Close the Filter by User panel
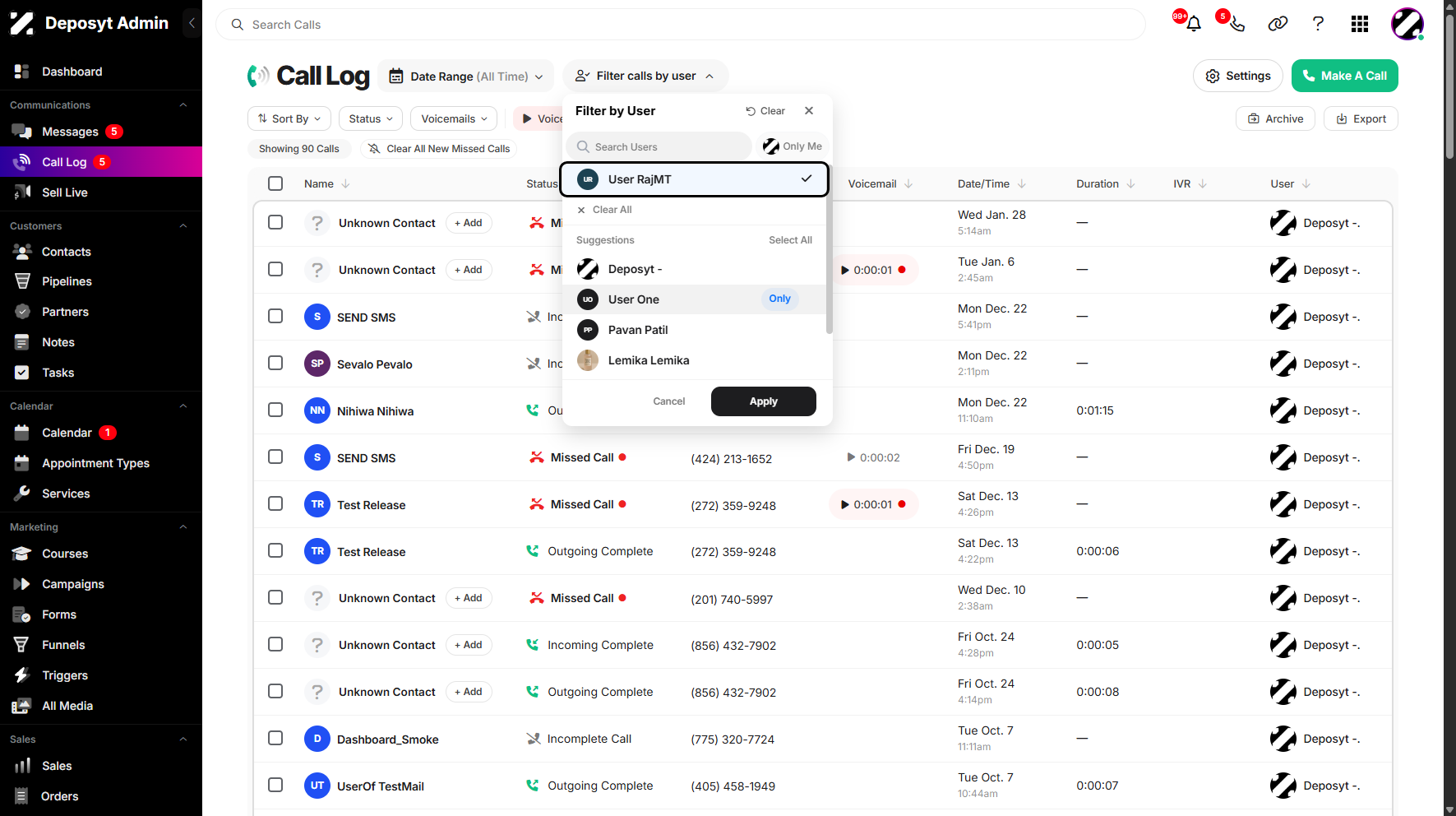 [809, 111]
